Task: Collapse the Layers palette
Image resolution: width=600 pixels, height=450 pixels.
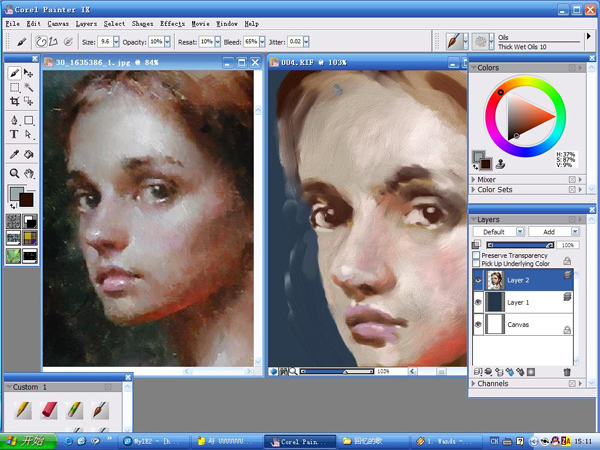Action: coord(473,219)
